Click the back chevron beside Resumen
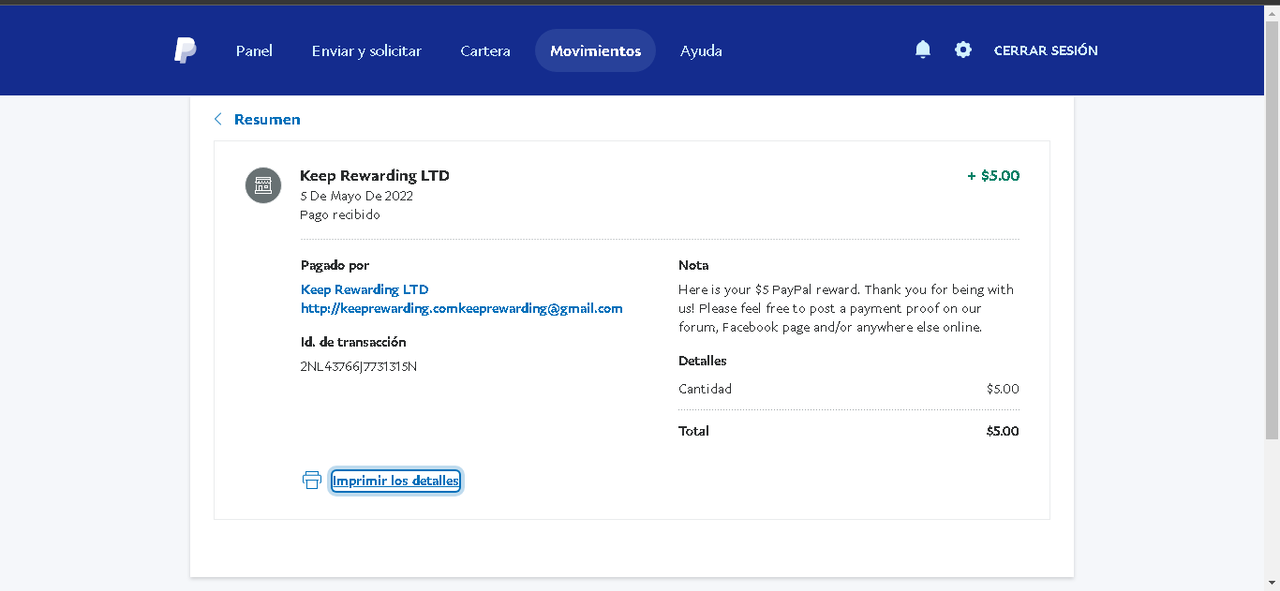Viewport: 1280px width, 591px height. click(x=218, y=119)
